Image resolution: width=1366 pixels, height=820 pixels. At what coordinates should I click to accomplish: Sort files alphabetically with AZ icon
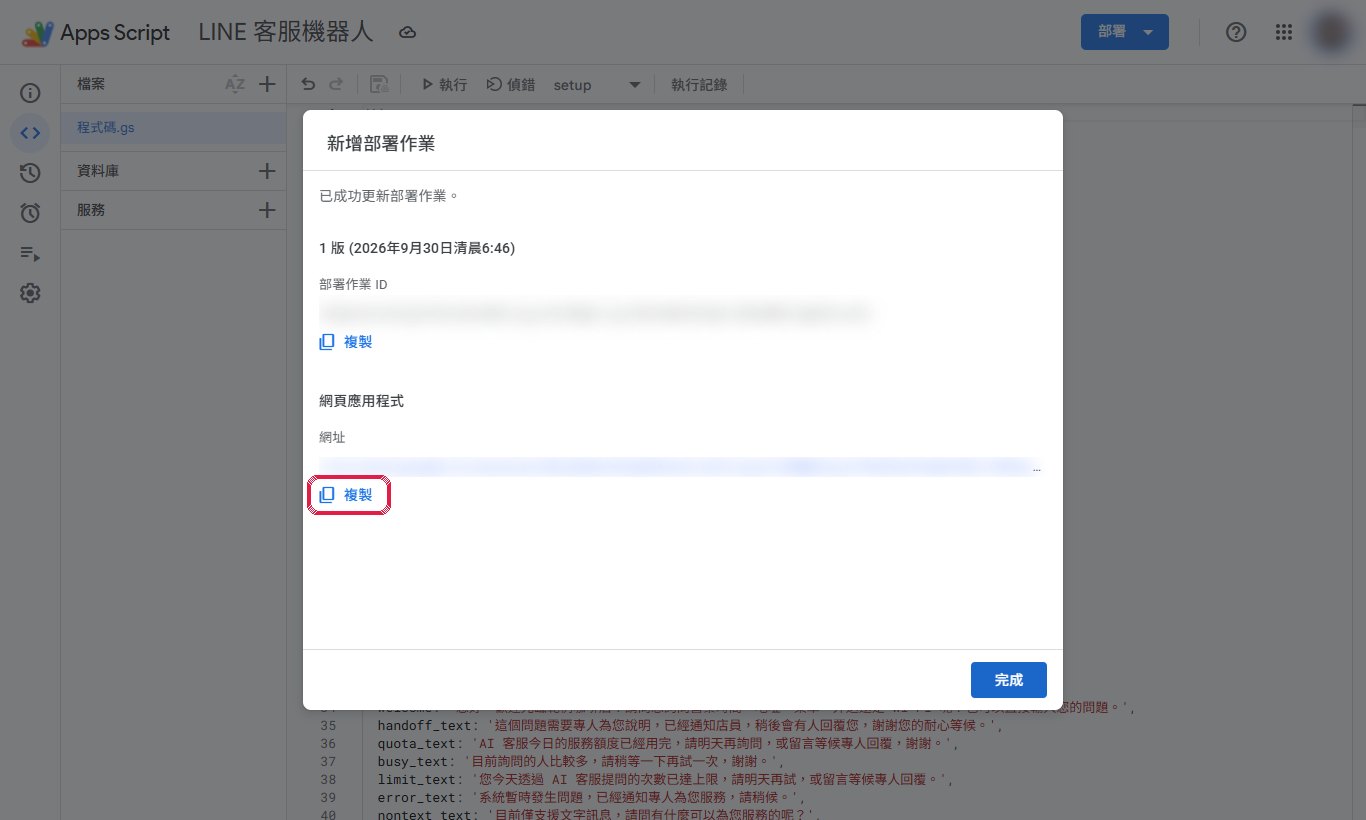(235, 85)
